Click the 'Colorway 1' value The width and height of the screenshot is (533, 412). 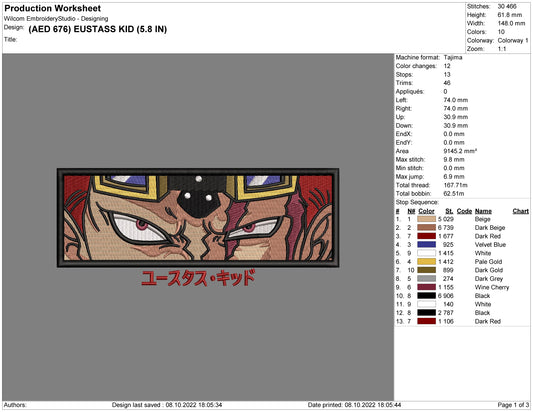513,40
